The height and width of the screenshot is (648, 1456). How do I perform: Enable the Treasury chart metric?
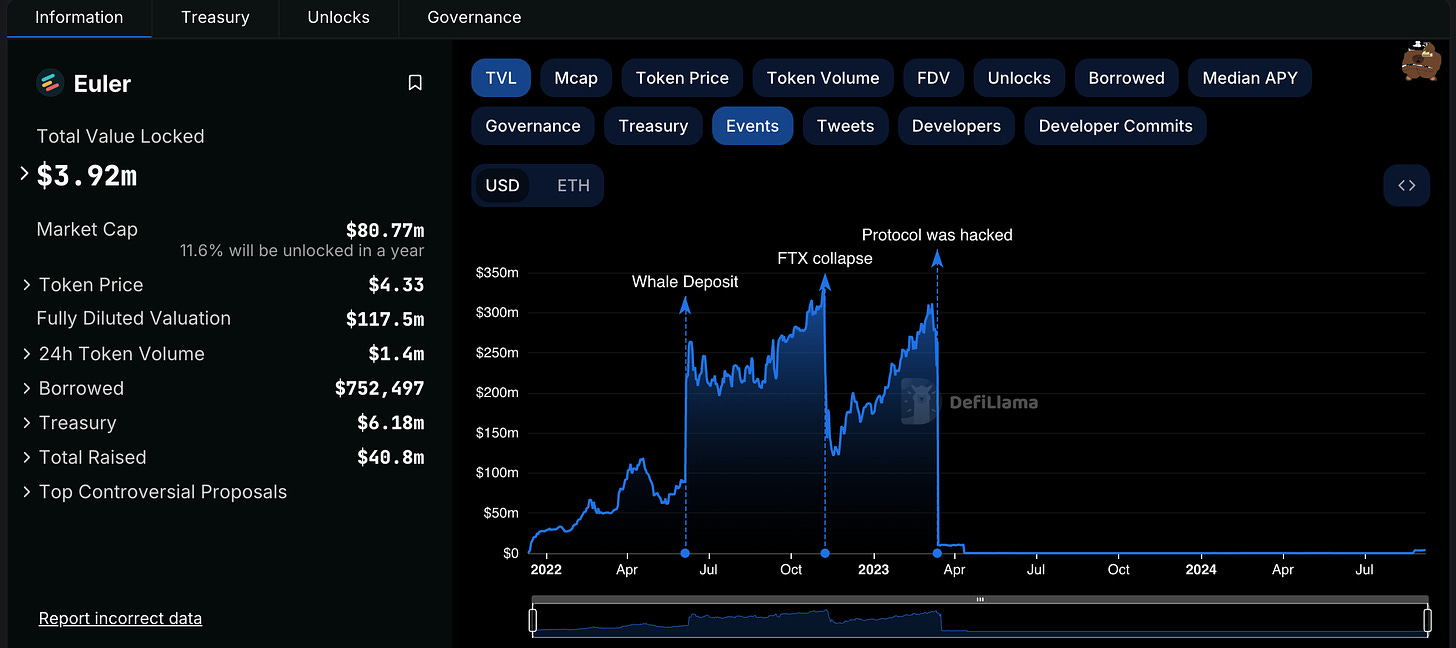[653, 126]
